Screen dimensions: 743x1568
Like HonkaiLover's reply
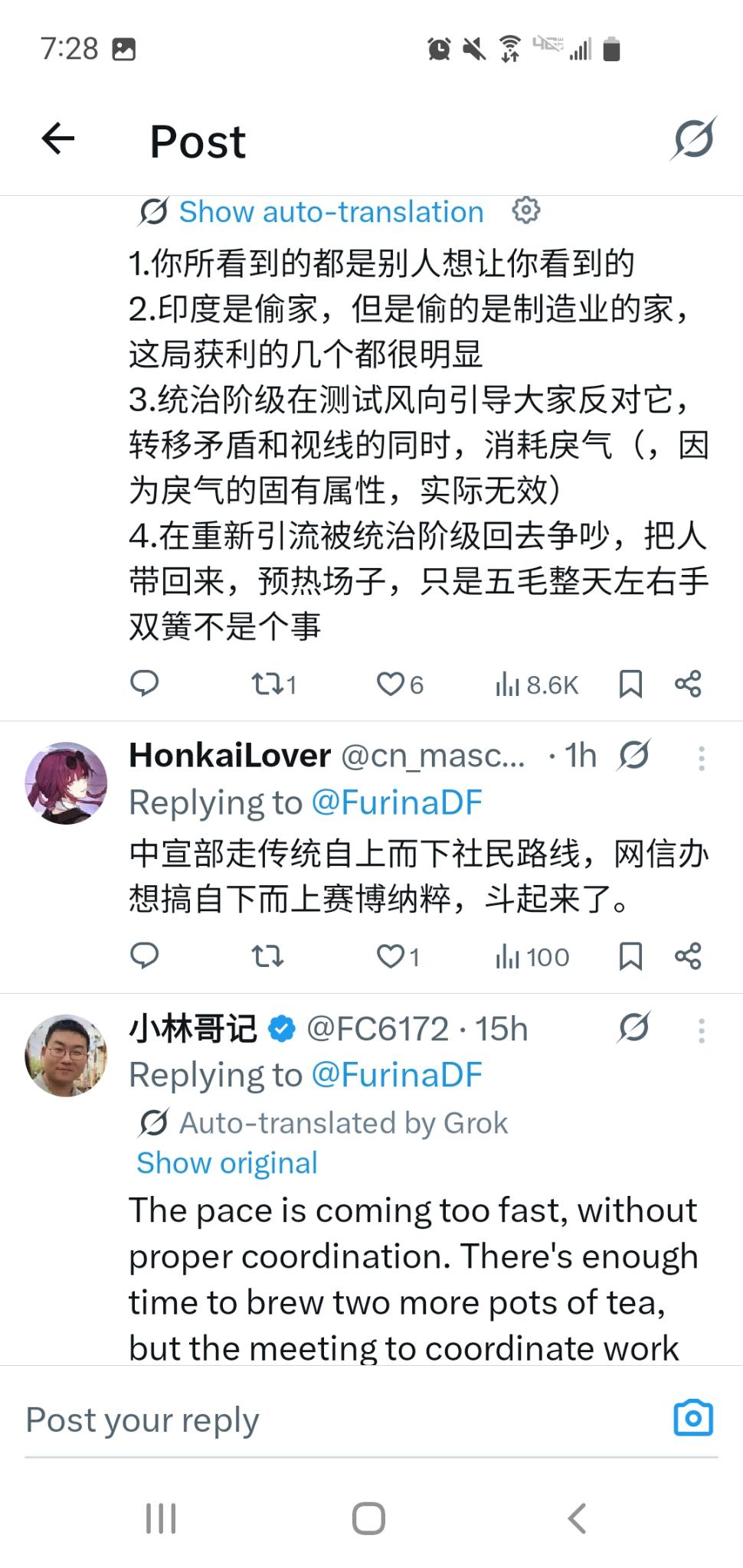(x=398, y=956)
